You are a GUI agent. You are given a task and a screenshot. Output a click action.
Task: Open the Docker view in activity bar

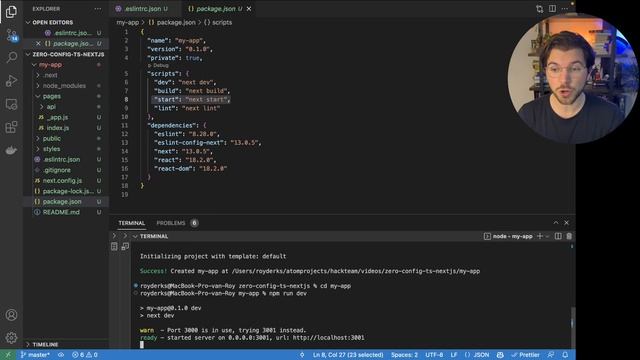point(11,150)
